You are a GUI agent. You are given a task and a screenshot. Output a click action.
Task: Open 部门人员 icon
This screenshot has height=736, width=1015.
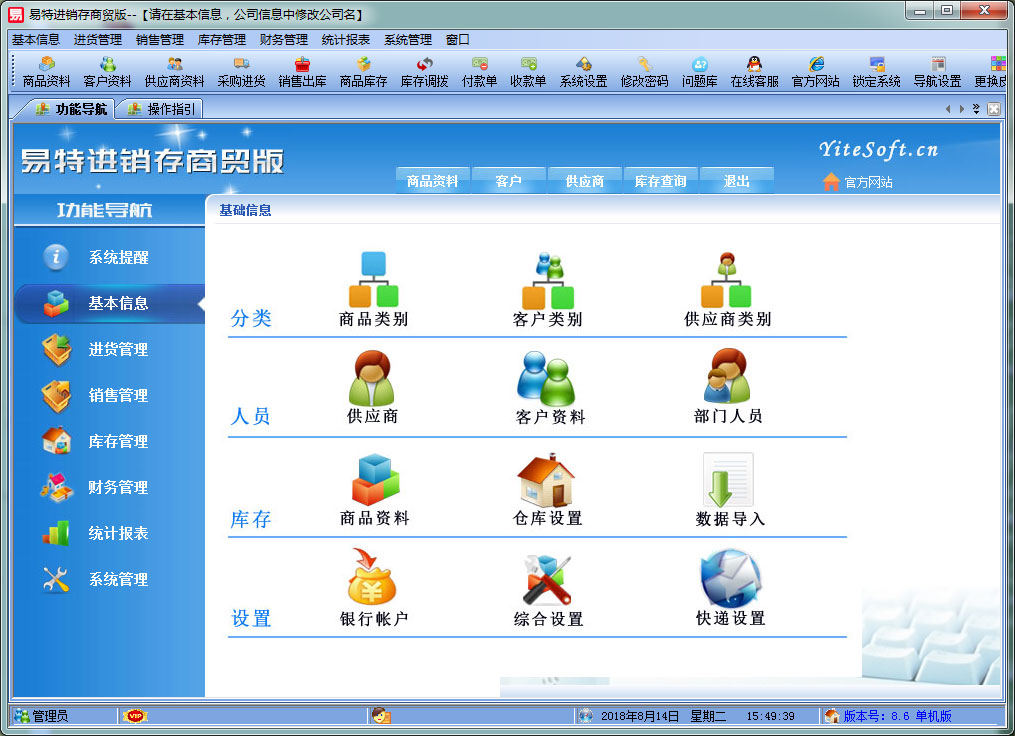(x=728, y=387)
